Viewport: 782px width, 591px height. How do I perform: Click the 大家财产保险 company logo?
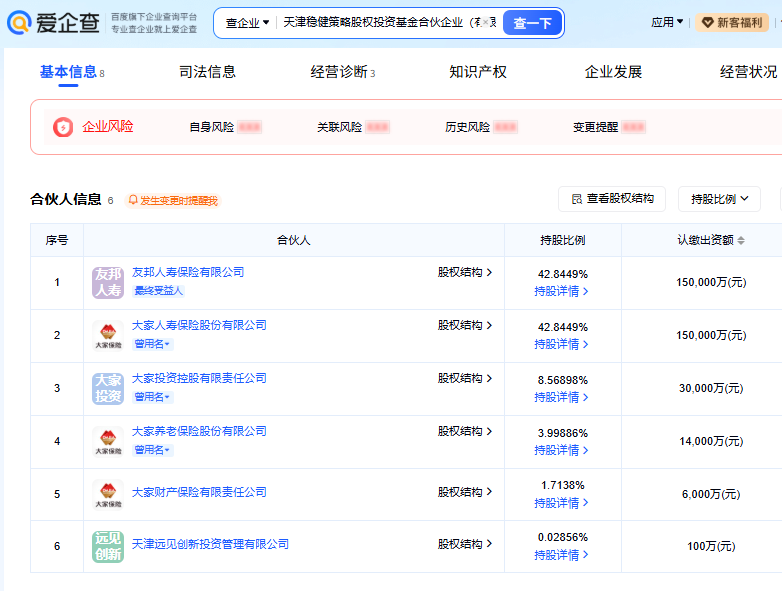coord(108,494)
